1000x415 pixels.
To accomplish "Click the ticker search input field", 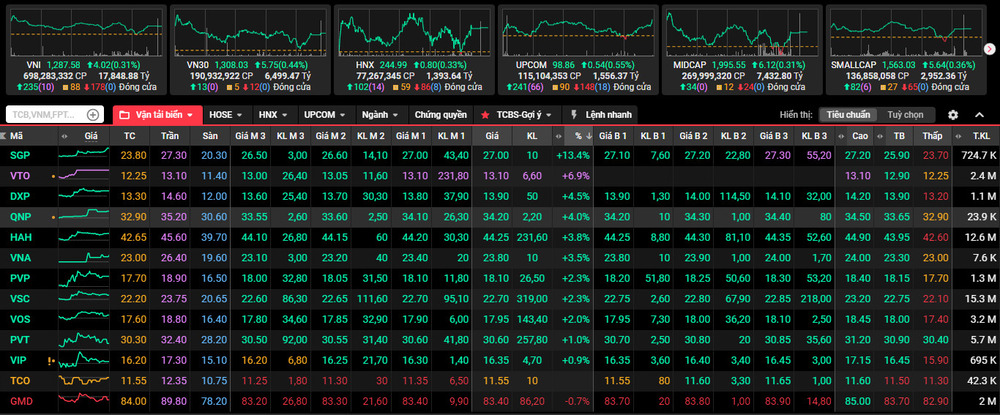I will click(x=45, y=115).
